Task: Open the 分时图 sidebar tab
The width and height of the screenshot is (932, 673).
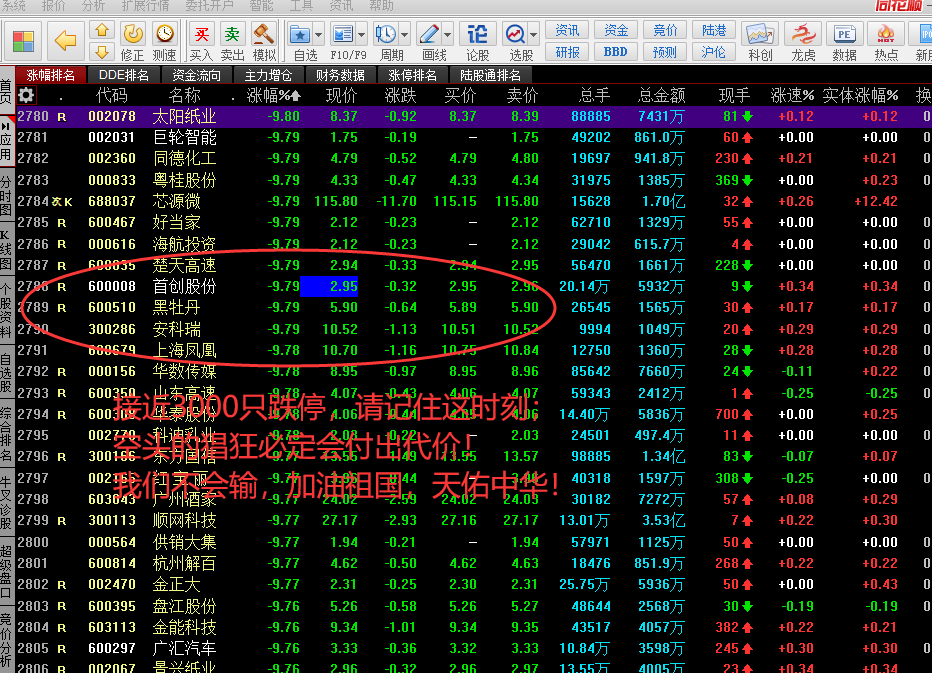Action: [6, 194]
